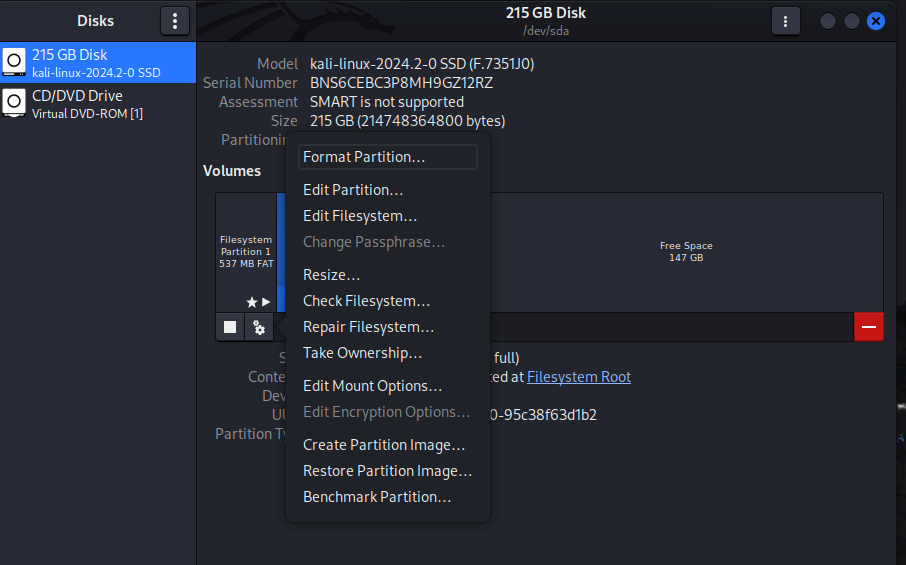
Task: Start Benchmark Partition… from menu
Action: click(377, 497)
